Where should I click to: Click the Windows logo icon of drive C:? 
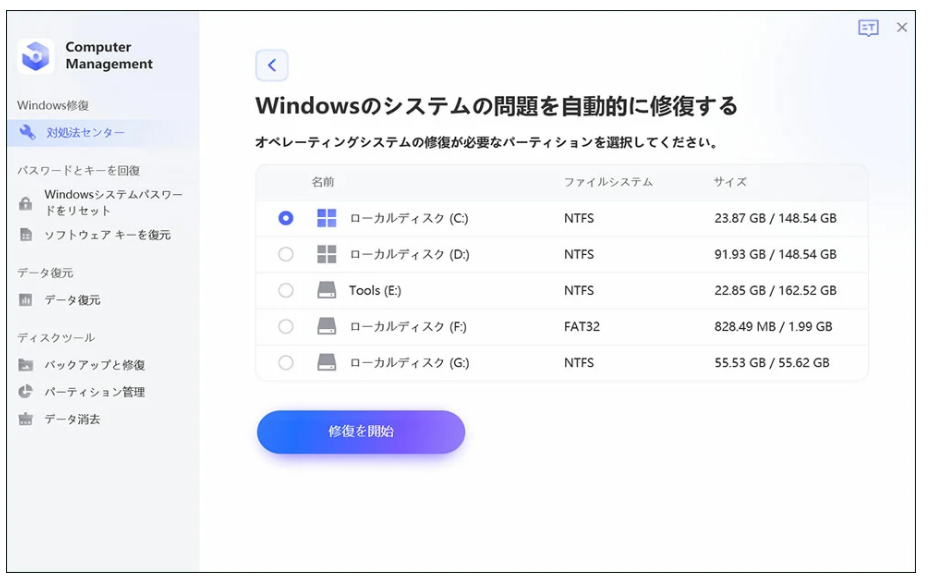click(x=327, y=218)
